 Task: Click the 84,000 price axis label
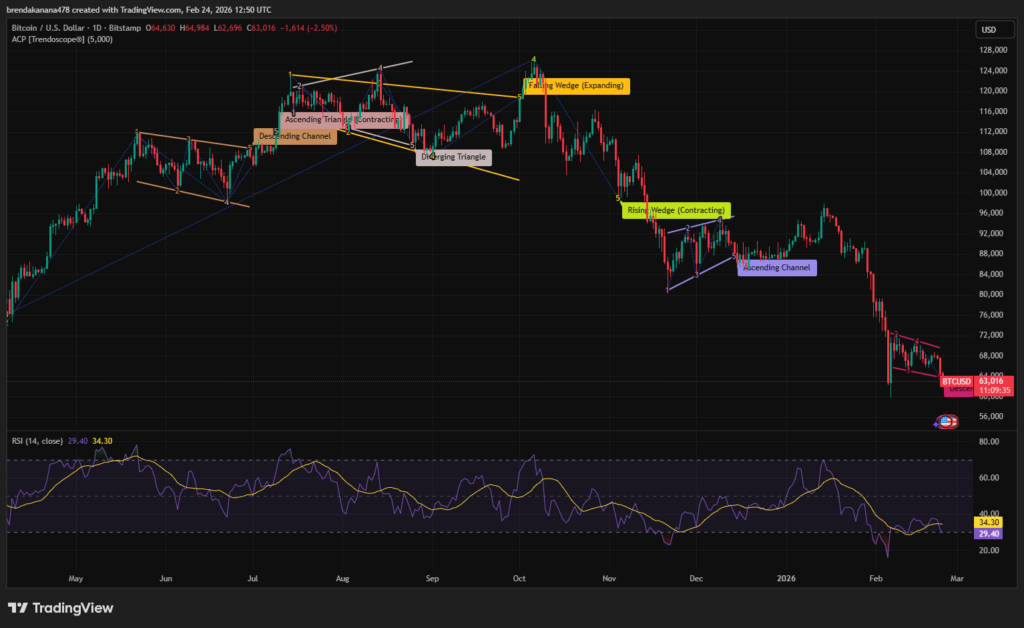991,274
